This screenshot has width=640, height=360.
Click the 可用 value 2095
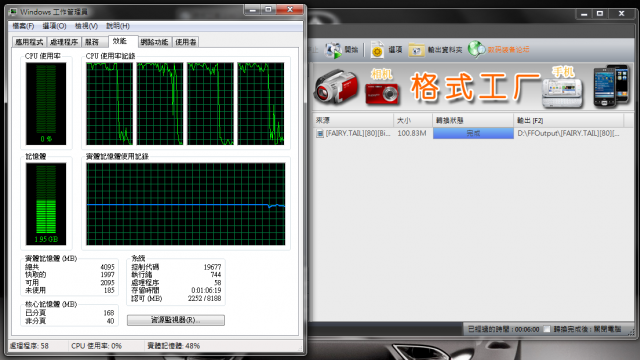(x=107, y=282)
